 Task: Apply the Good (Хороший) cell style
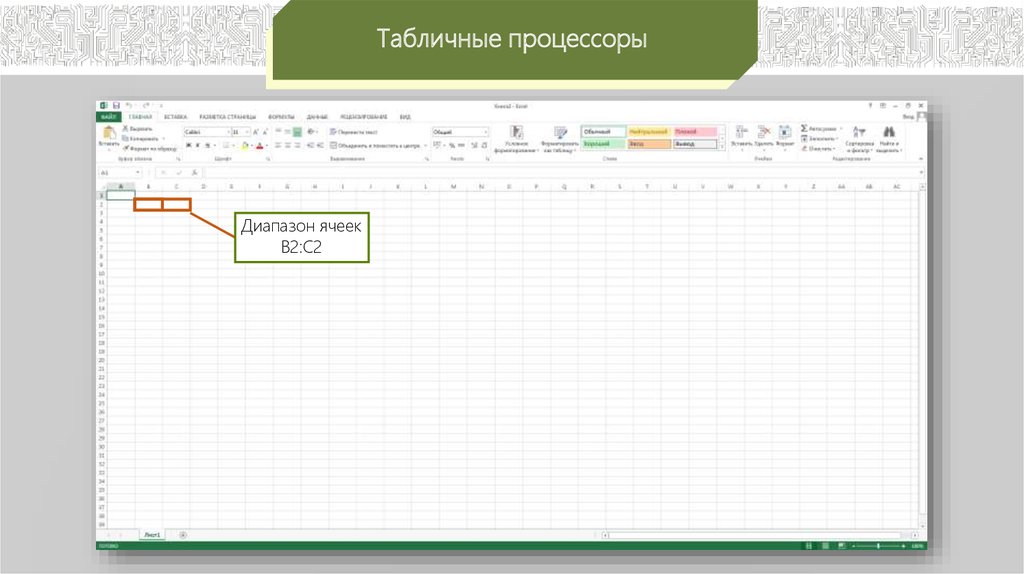[x=603, y=144]
